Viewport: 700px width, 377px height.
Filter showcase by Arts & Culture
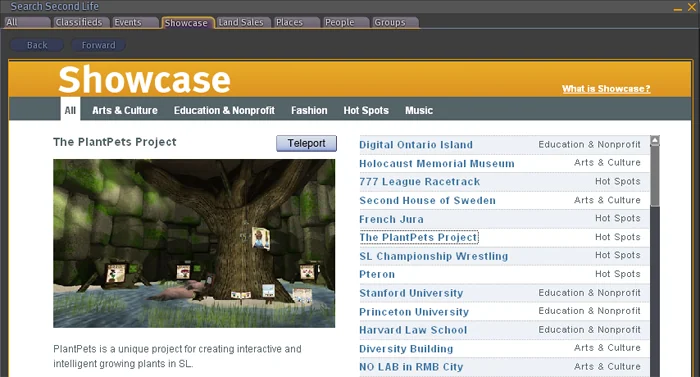tap(125, 110)
